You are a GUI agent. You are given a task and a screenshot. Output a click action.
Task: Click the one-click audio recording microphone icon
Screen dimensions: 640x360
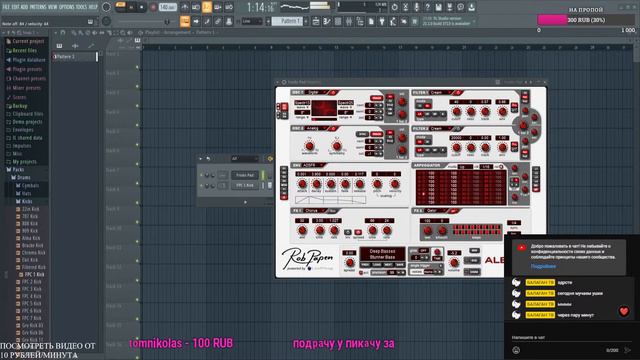pyautogui.click(x=416, y=7)
